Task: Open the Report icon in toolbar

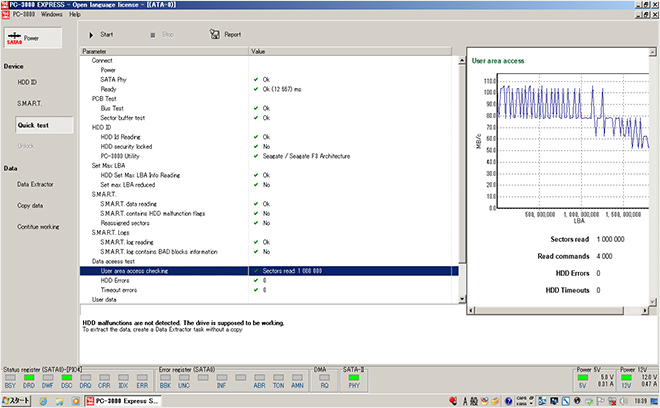Action: (215, 34)
